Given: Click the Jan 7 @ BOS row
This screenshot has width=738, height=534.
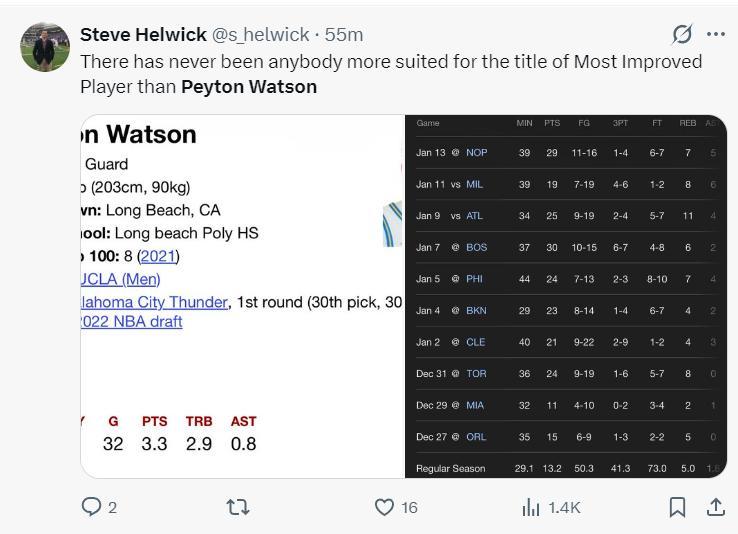Looking at the screenshot, I should coord(565,247).
